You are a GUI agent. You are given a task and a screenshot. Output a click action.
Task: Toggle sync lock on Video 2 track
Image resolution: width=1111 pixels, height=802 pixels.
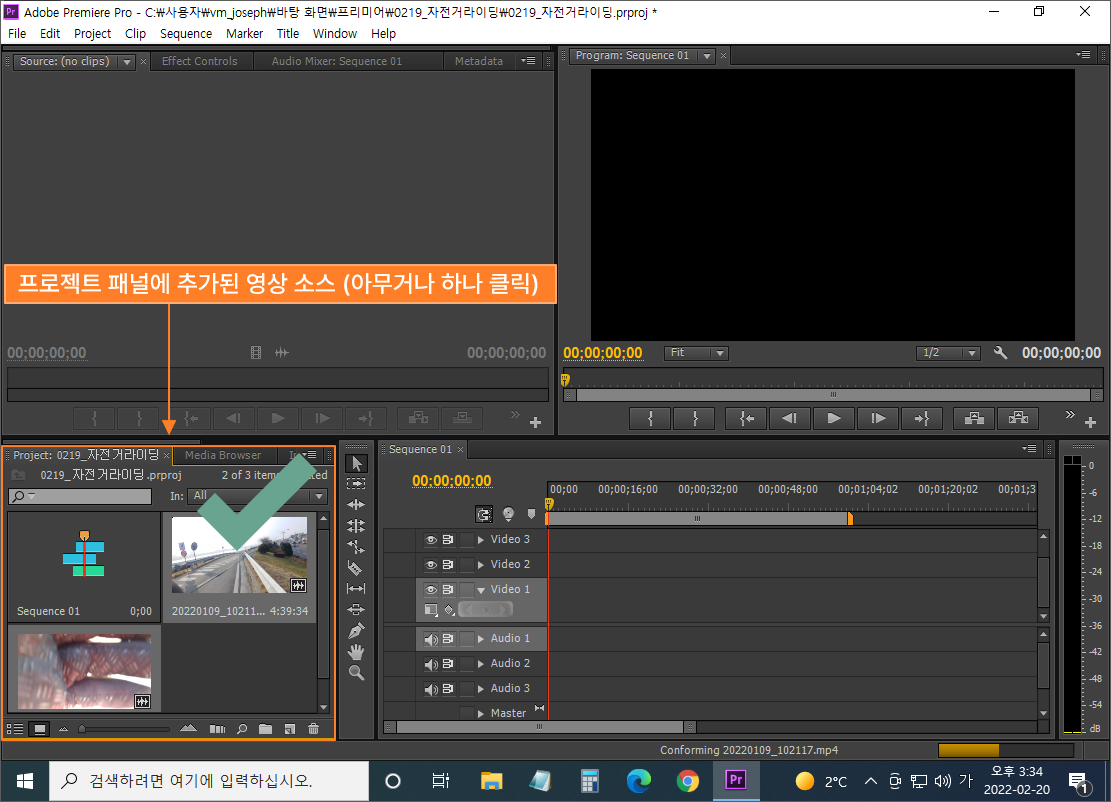[x=448, y=565]
